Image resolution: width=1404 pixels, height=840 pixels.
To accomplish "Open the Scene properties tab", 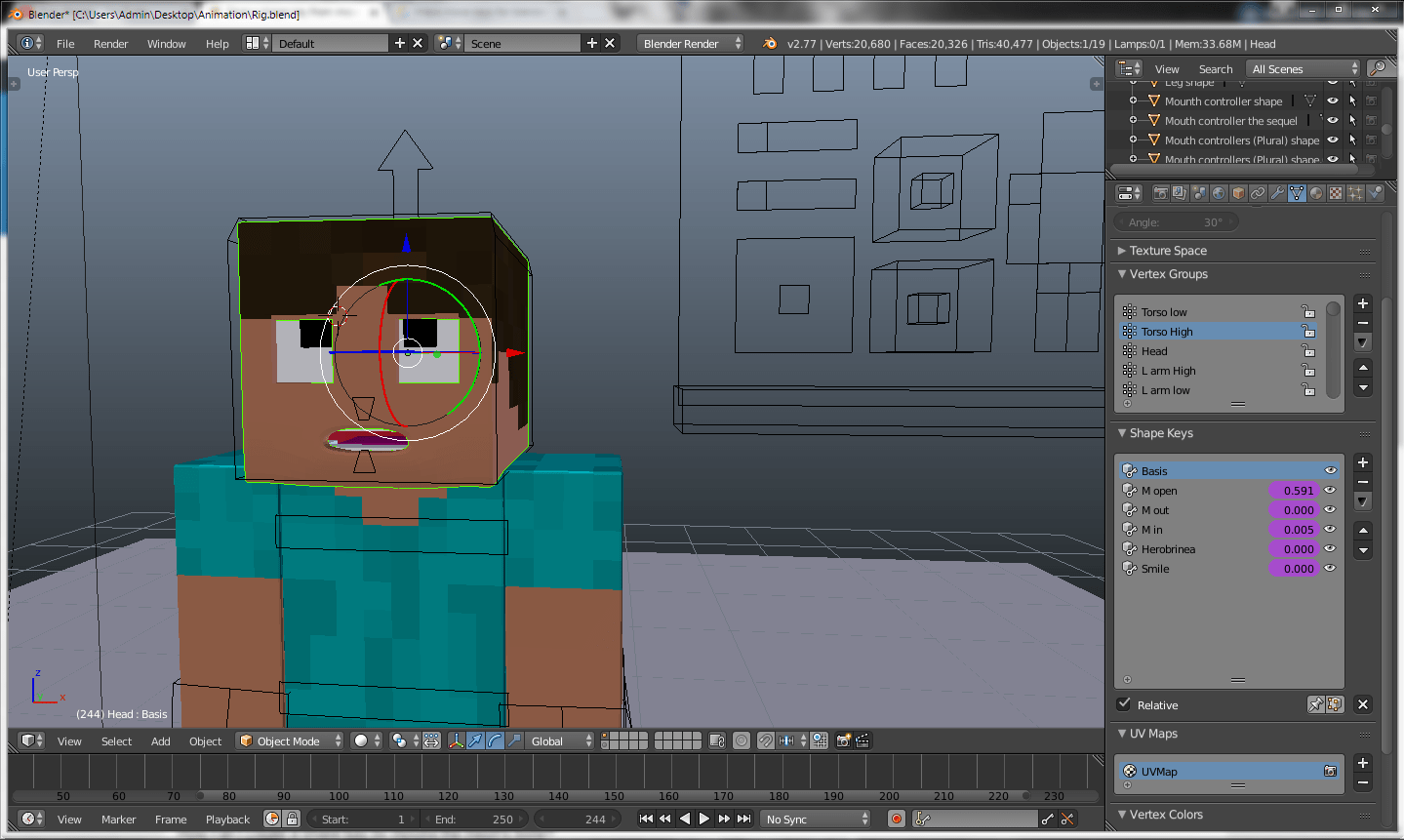I will (x=1199, y=193).
